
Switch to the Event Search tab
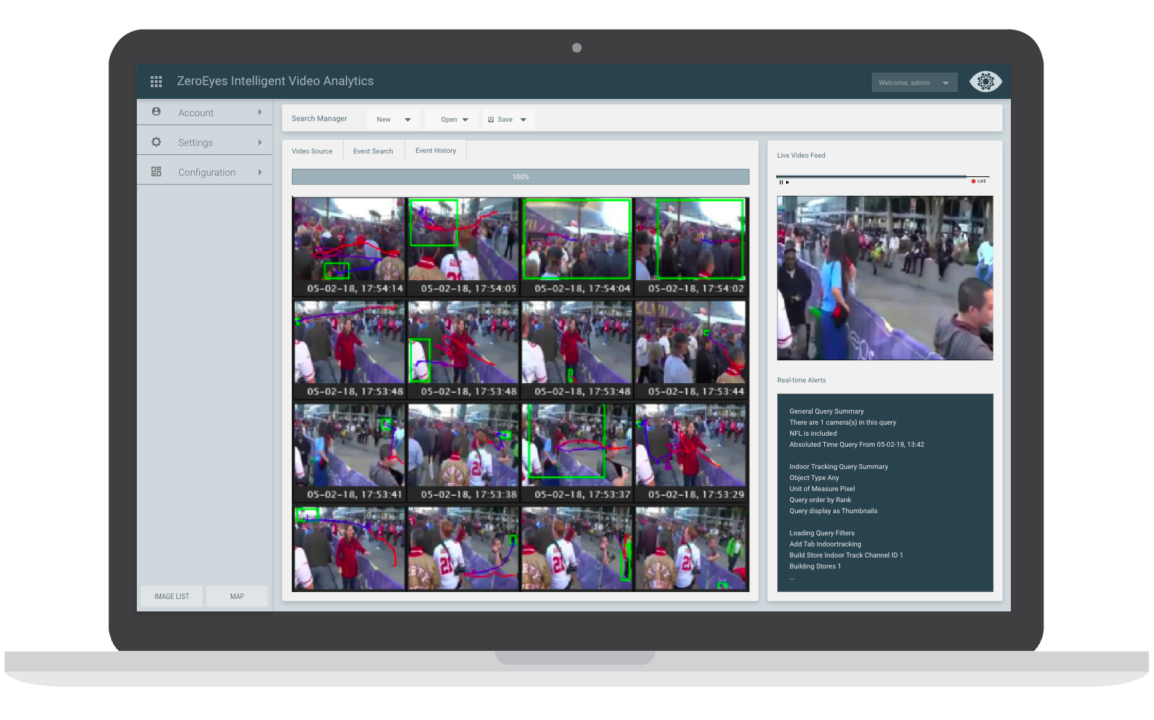click(373, 151)
